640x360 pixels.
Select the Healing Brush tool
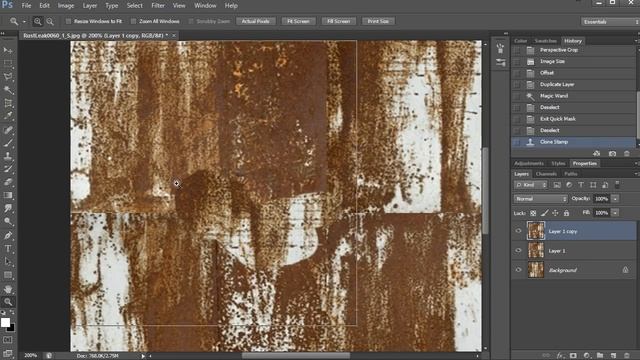click(8, 130)
